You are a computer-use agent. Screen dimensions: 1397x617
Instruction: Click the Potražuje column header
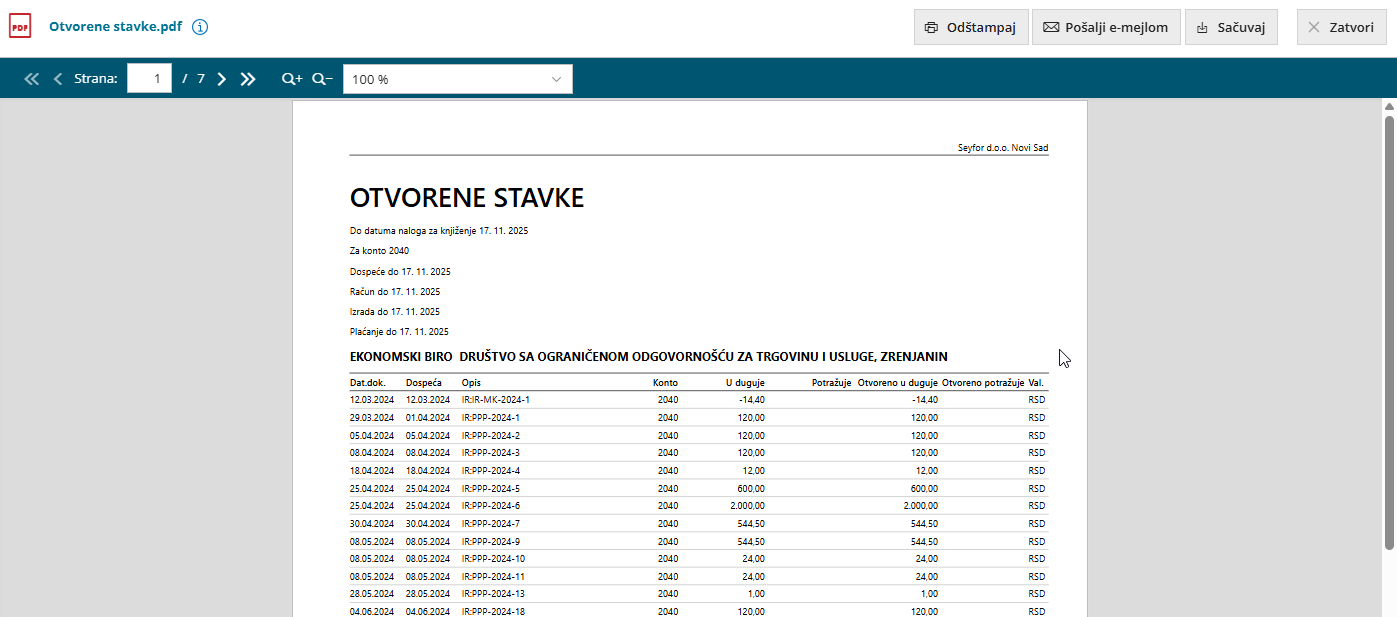[831, 383]
